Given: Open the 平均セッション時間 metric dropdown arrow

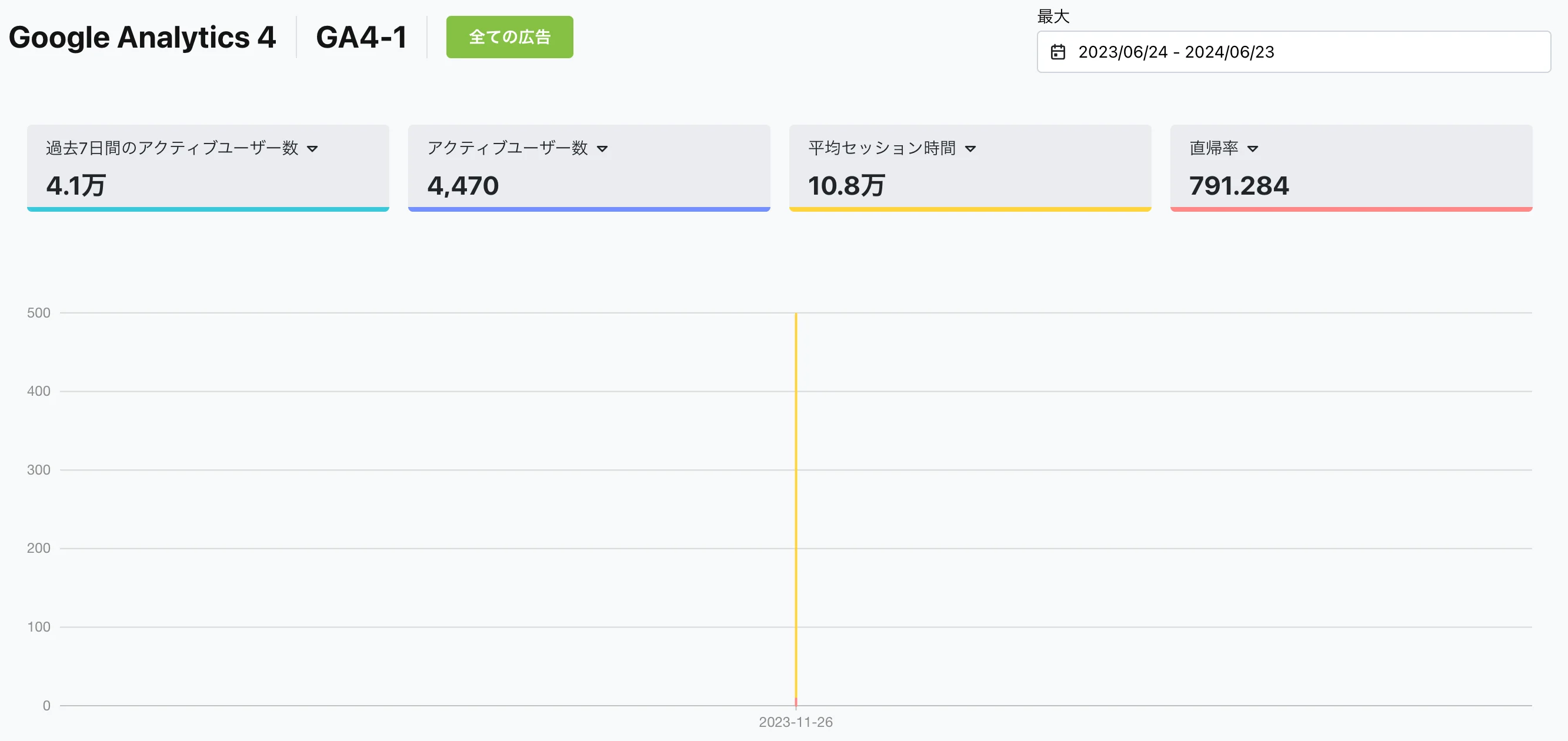Looking at the screenshot, I should 970,149.
